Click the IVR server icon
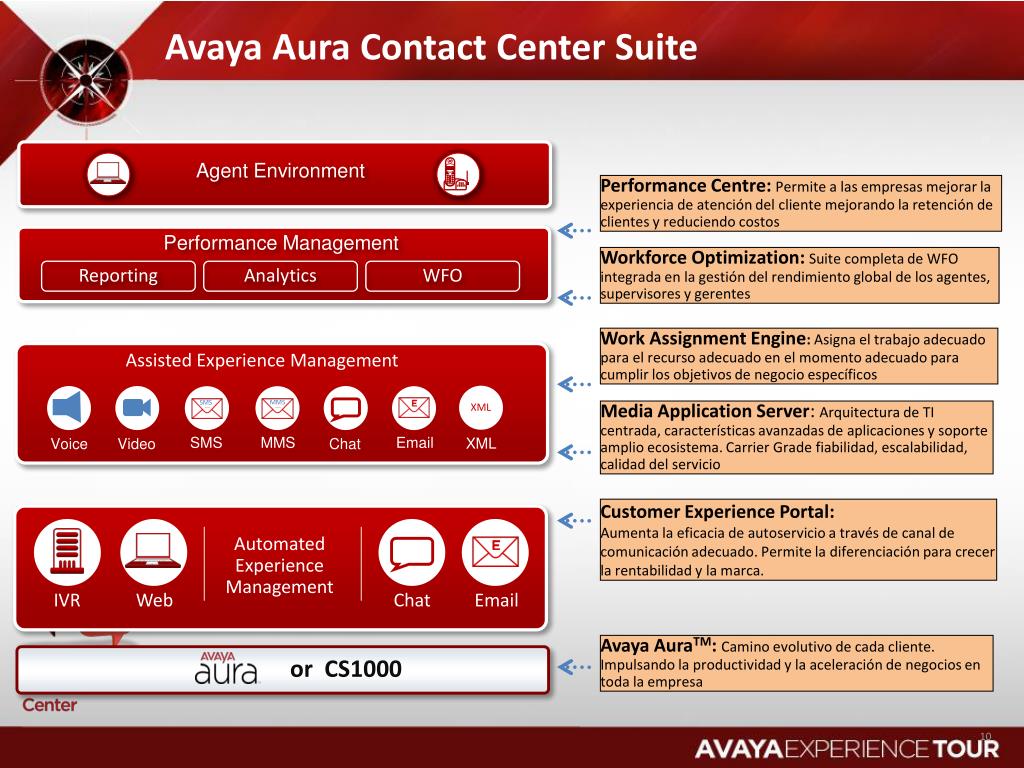This screenshot has height=768, width=1024. coord(67,552)
